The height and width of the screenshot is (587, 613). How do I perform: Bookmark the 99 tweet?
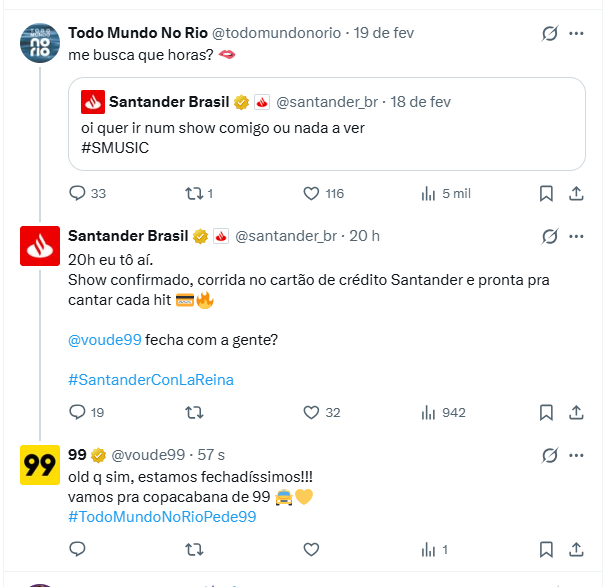point(547,549)
